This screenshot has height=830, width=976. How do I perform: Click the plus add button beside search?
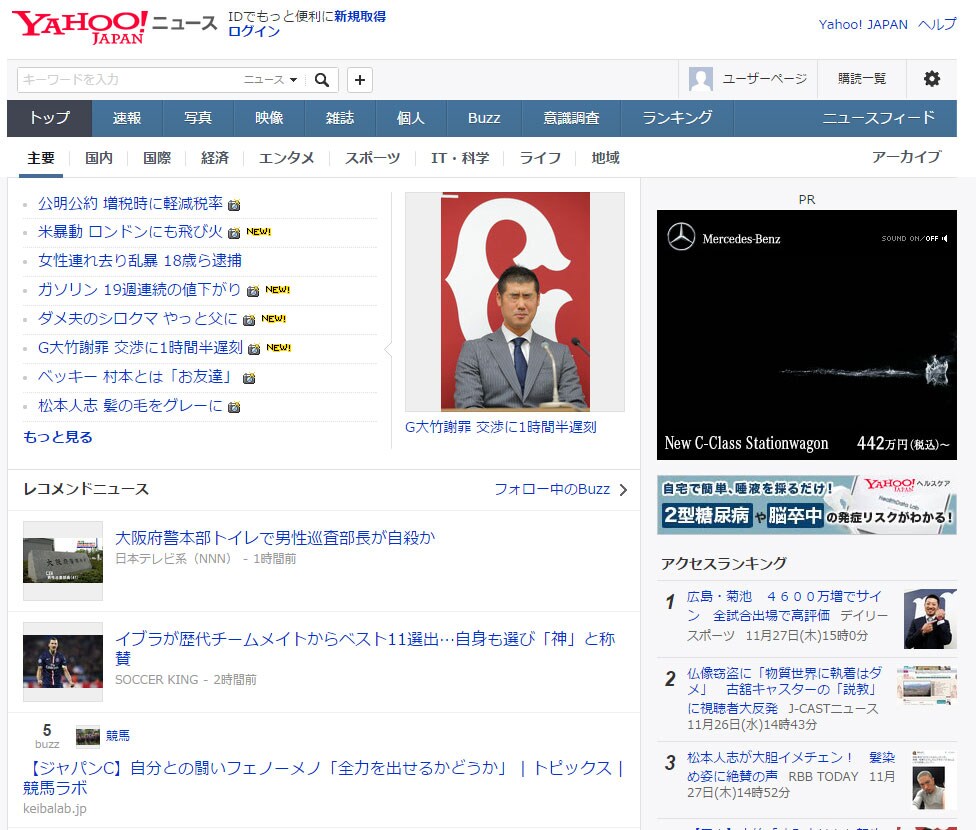pyautogui.click(x=360, y=80)
